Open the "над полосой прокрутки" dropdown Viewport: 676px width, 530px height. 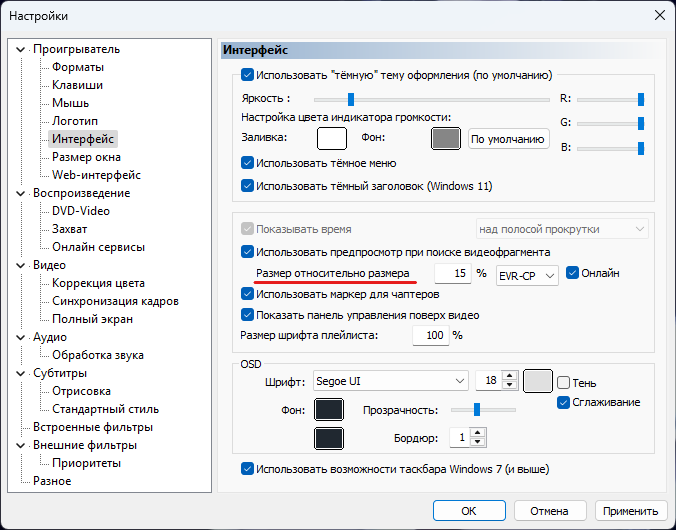[562, 229]
